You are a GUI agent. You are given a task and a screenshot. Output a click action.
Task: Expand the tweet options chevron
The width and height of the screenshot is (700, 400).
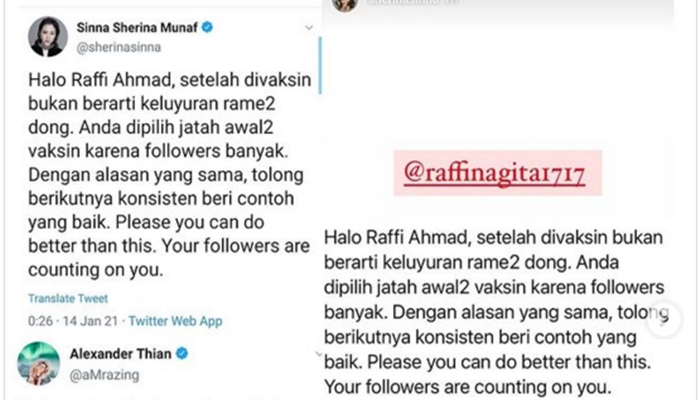pyautogui.click(x=308, y=28)
